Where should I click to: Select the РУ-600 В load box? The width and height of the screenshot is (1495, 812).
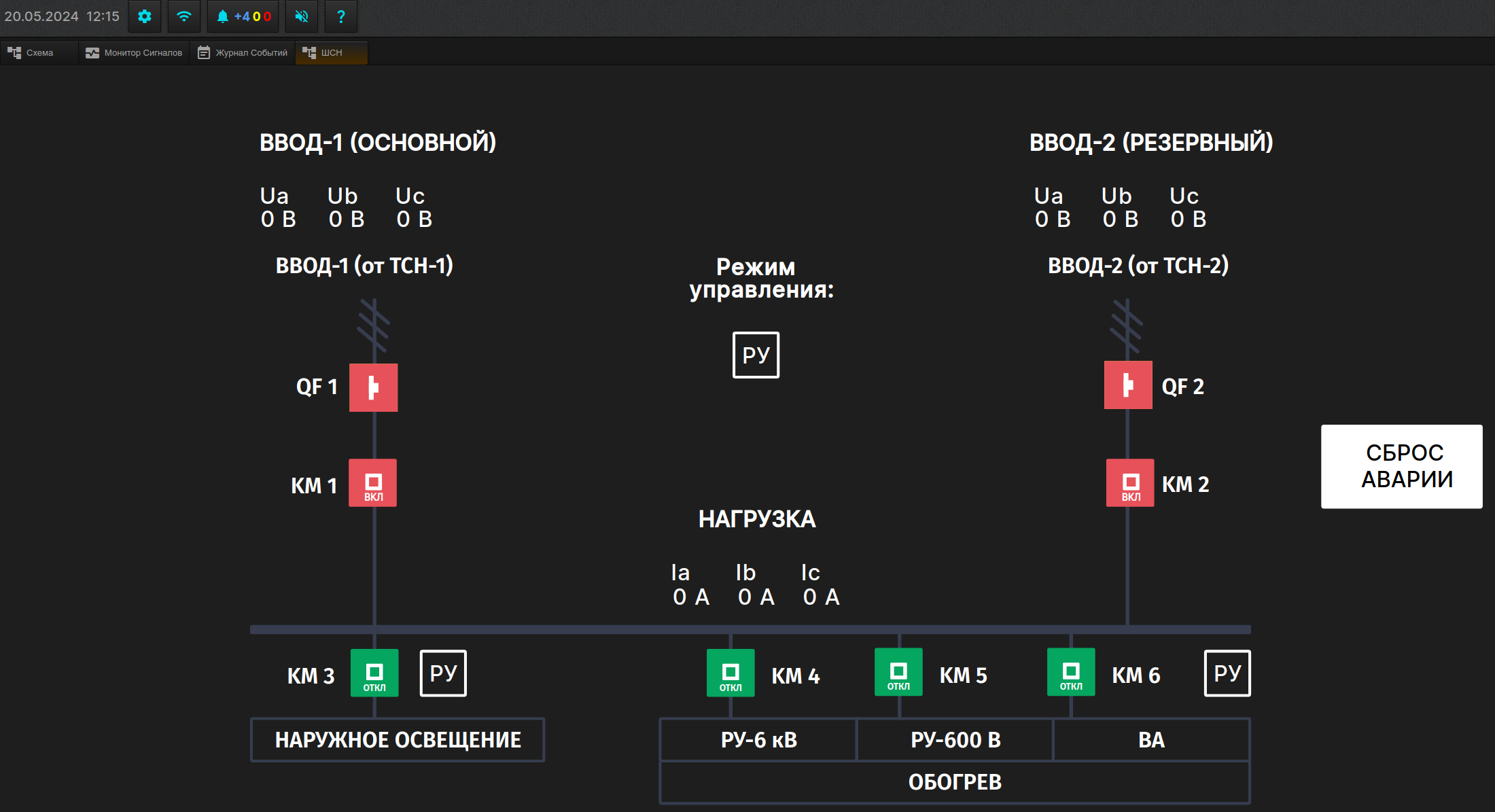point(955,740)
